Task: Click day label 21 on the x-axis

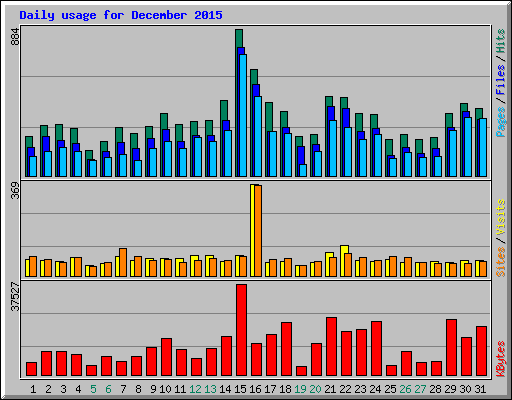Action: tap(330, 389)
